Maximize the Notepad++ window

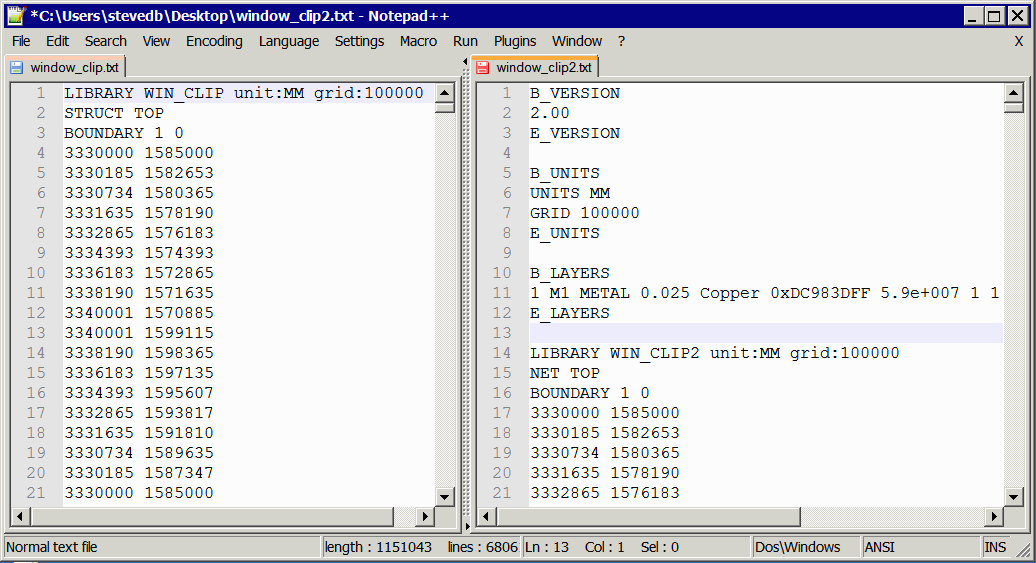click(x=994, y=17)
